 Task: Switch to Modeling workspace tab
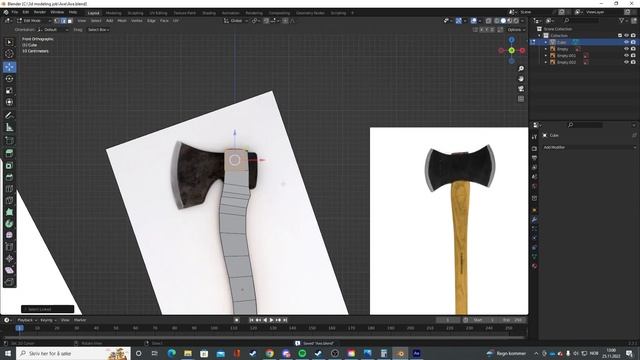point(113,13)
